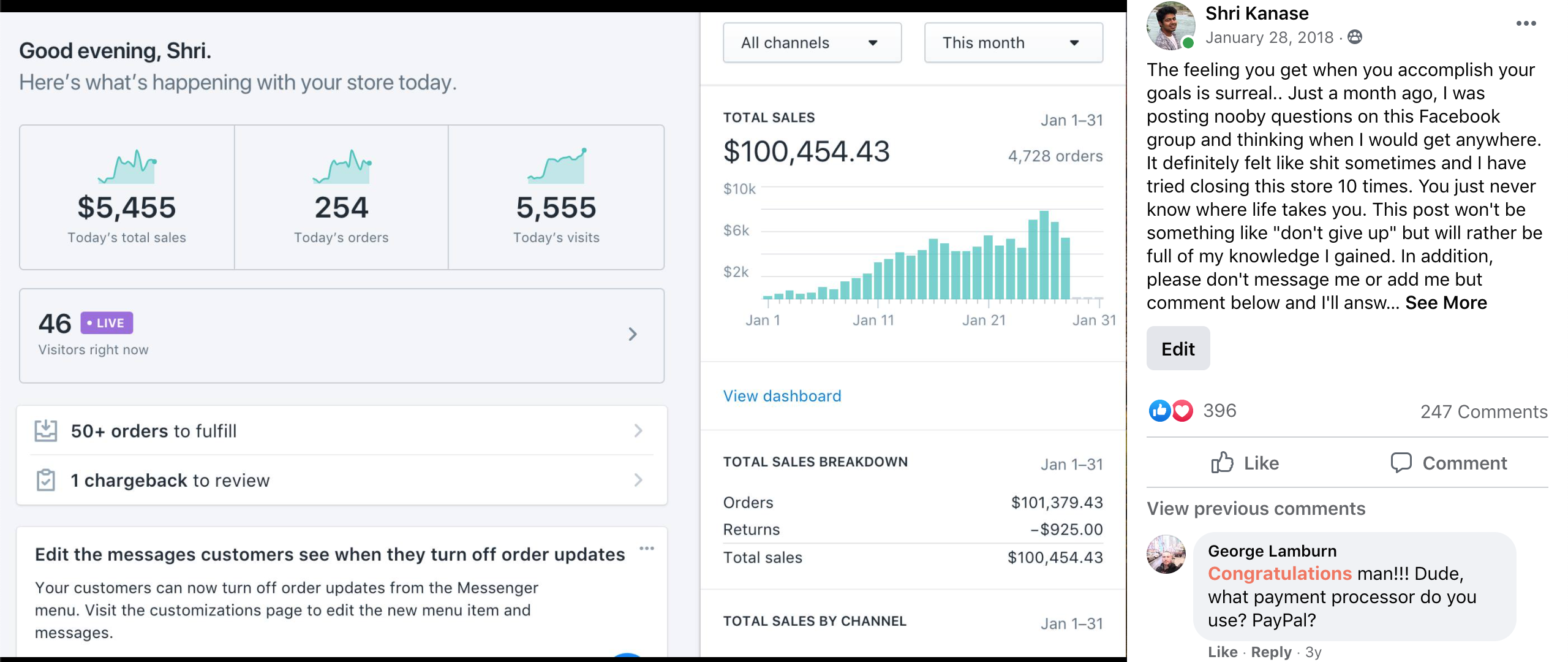Screen dimensions: 1568x662
Task: Open the This month dropdown
Action: [x=1013, y=43]
